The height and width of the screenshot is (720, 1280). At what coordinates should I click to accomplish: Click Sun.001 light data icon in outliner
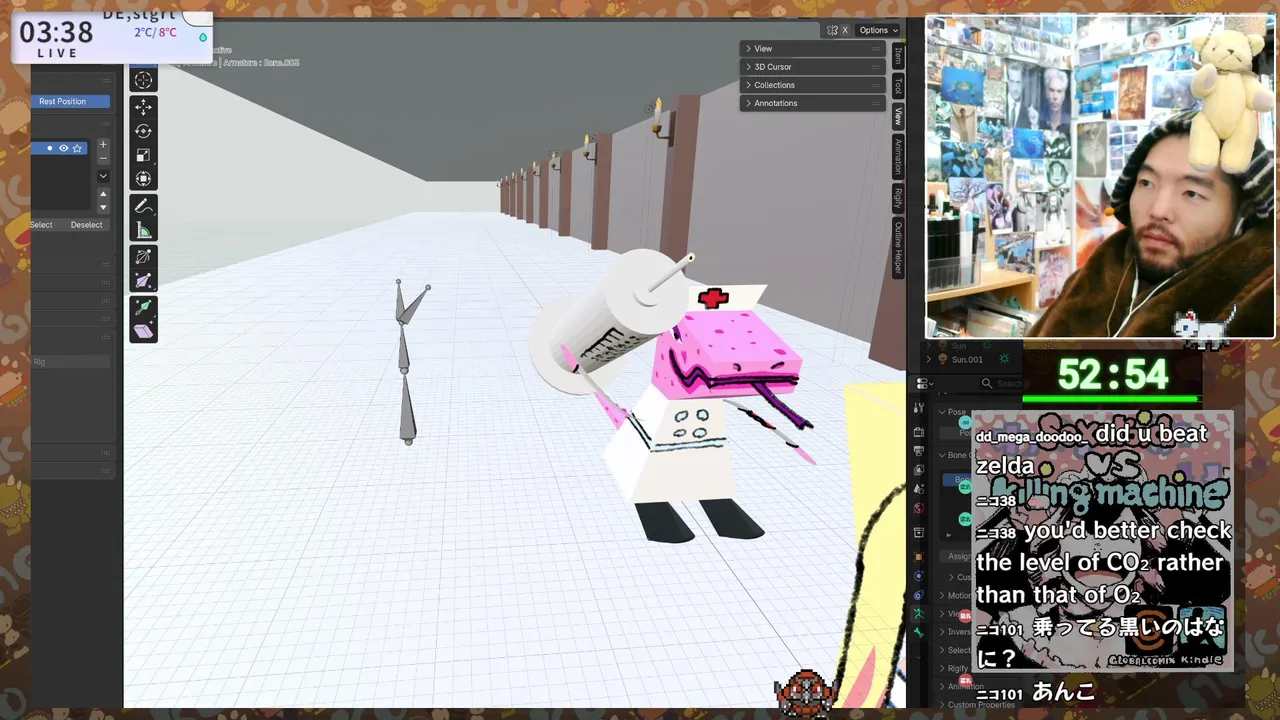(1004, 359)
